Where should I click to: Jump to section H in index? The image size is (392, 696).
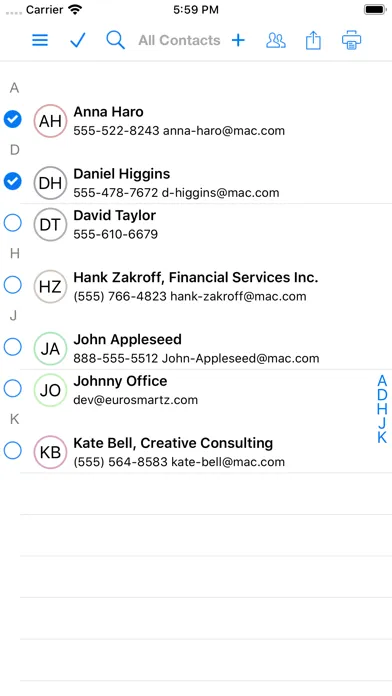click(x=382, y=409)
